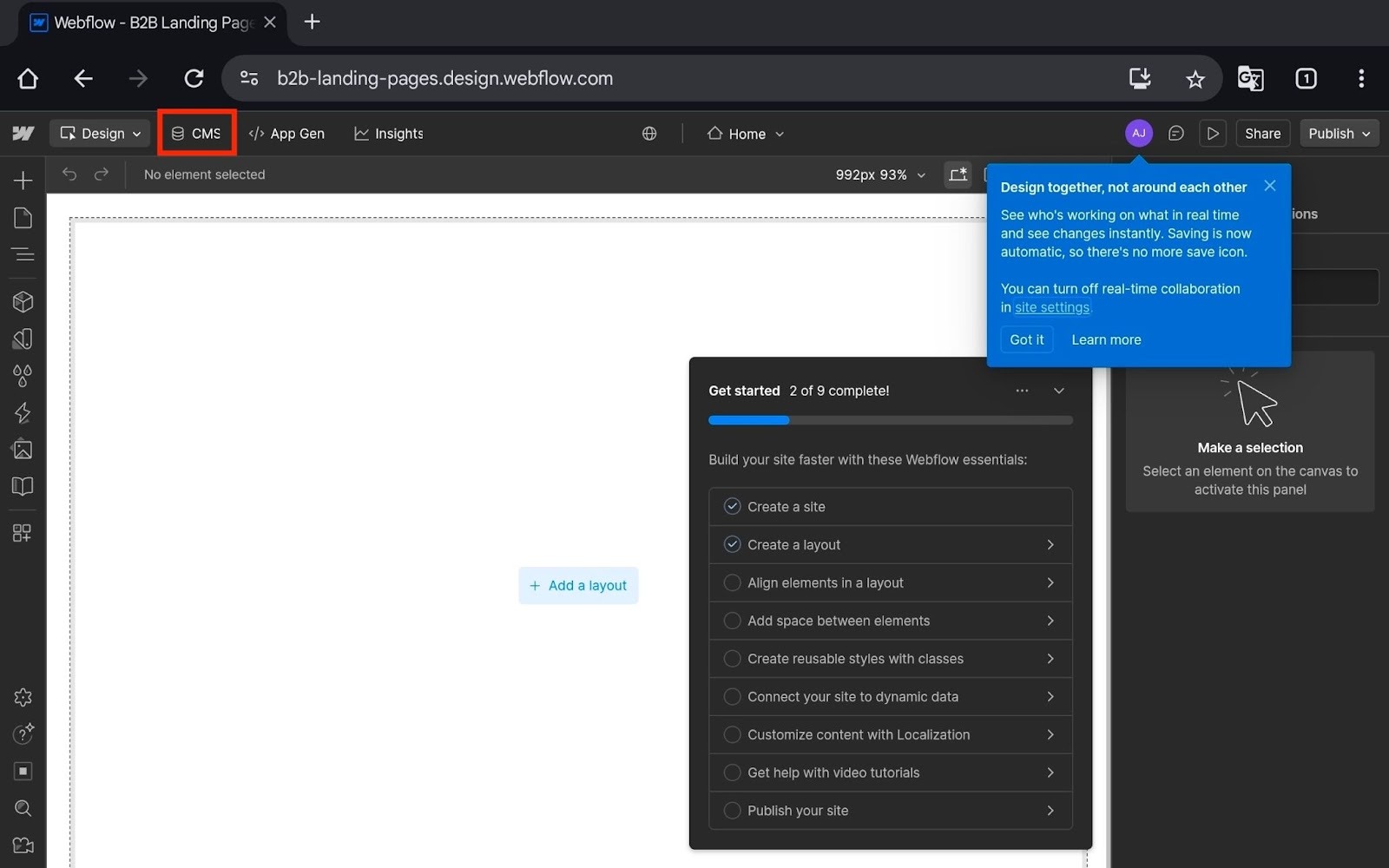Image resolution: width=1389 pixels, height=868 pixels.
Task: Click the Get started progress bar
Action: pos(891,420)
